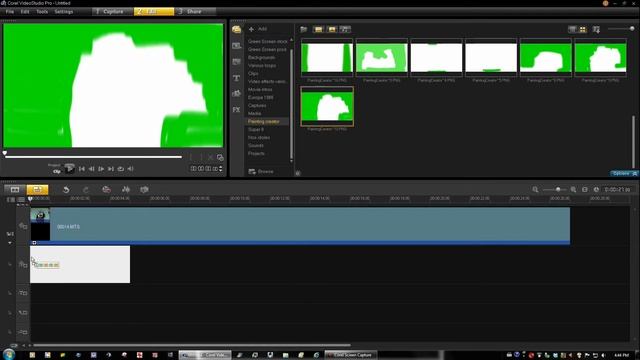The image size is (640, 360).
Task: Open the Sound Mixer icon
Action: [x=126, y=189]
